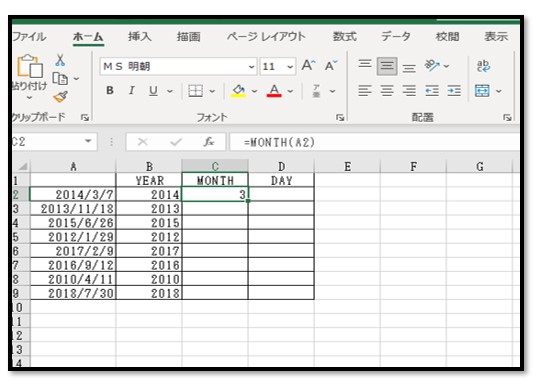Center text horizontally
The image size is (542, 389).
click(x=387, y=91)
